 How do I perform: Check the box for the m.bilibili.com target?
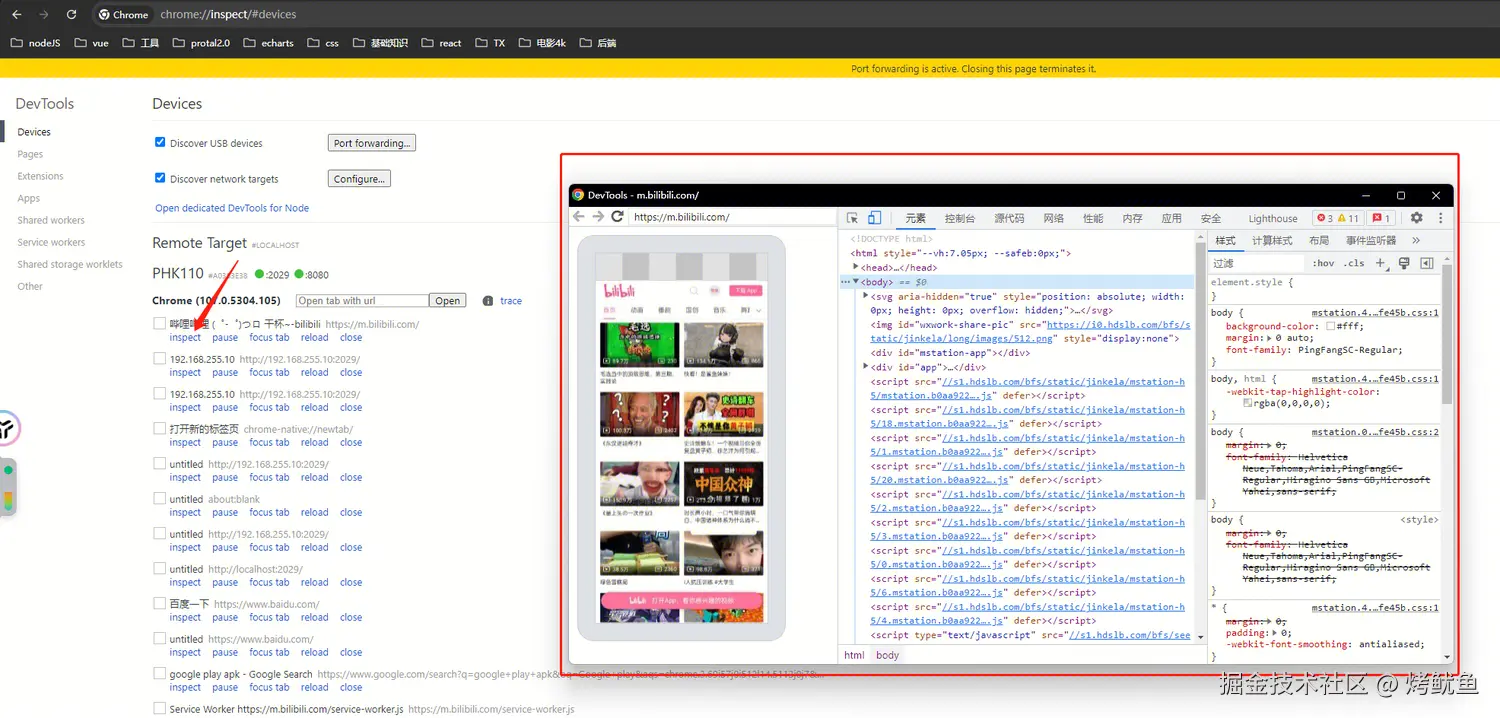(160, 324)
